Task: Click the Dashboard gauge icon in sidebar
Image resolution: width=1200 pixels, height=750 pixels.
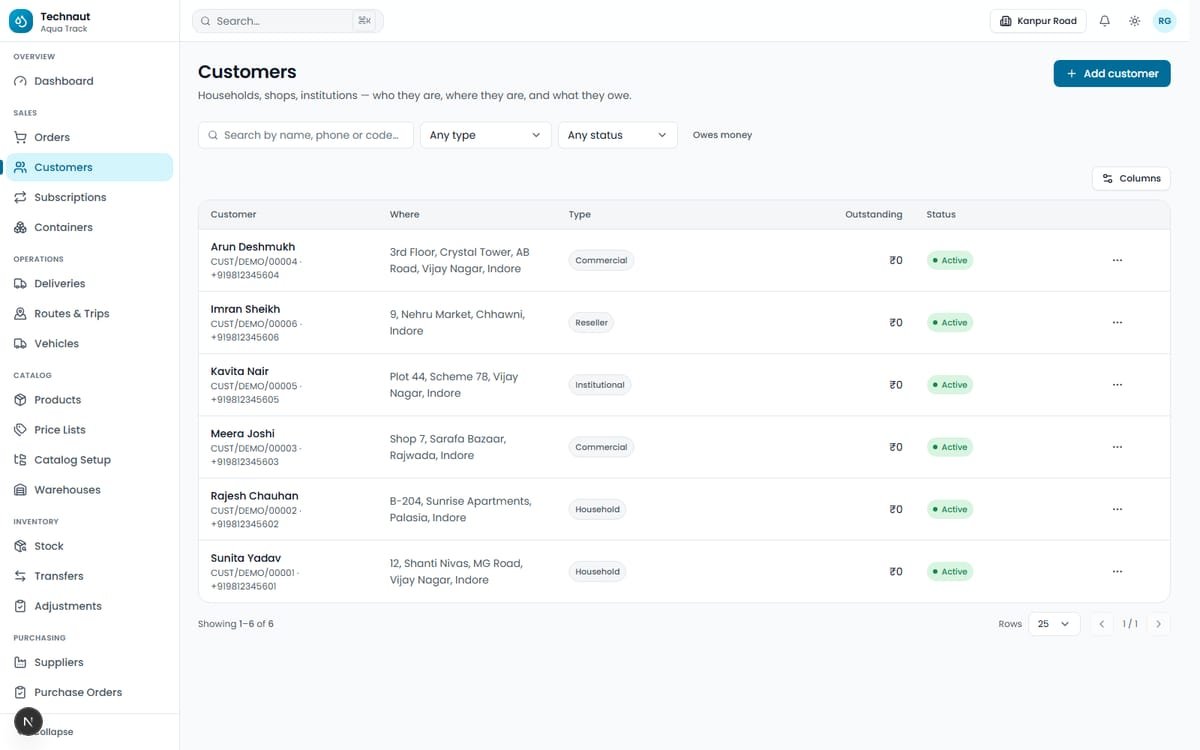Action: coord(20,81)
